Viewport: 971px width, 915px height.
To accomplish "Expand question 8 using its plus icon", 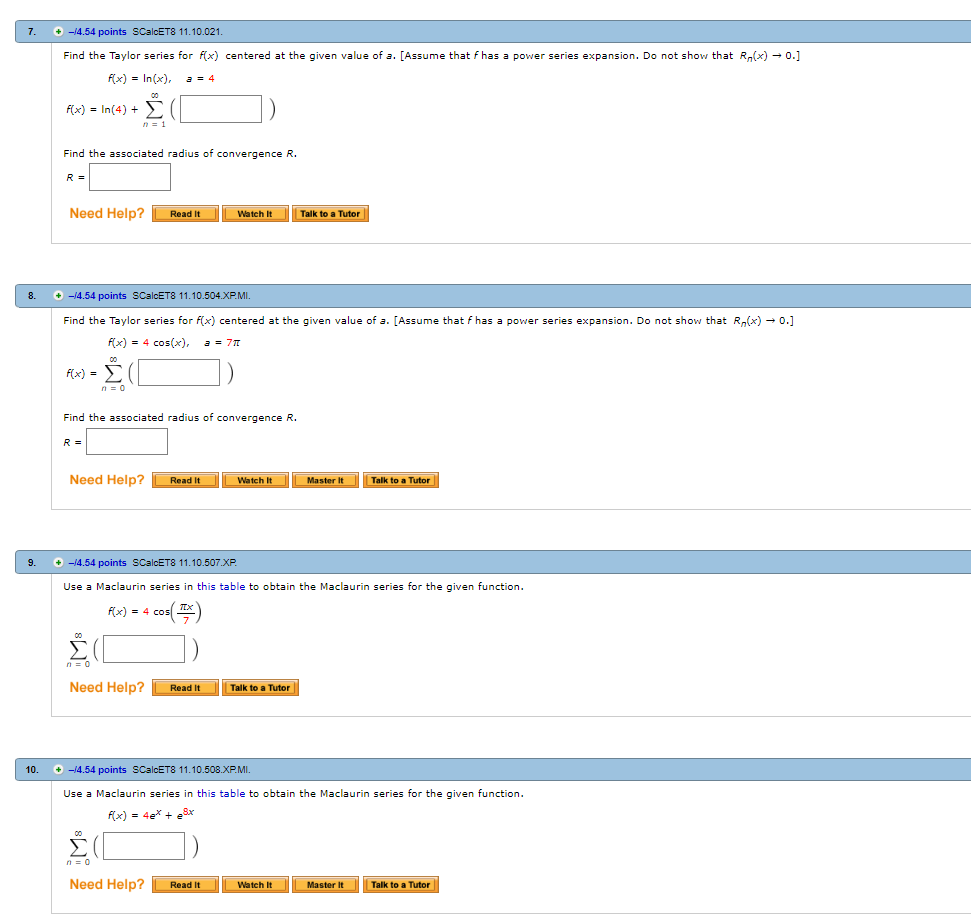I will pyautogui.click(x=56, y=295).
